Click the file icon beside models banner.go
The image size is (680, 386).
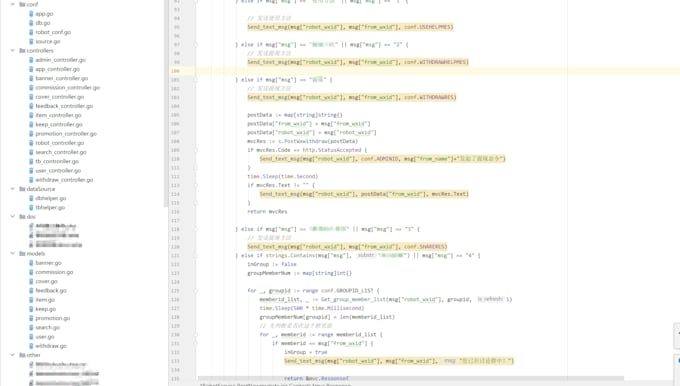tap(31, 263)
